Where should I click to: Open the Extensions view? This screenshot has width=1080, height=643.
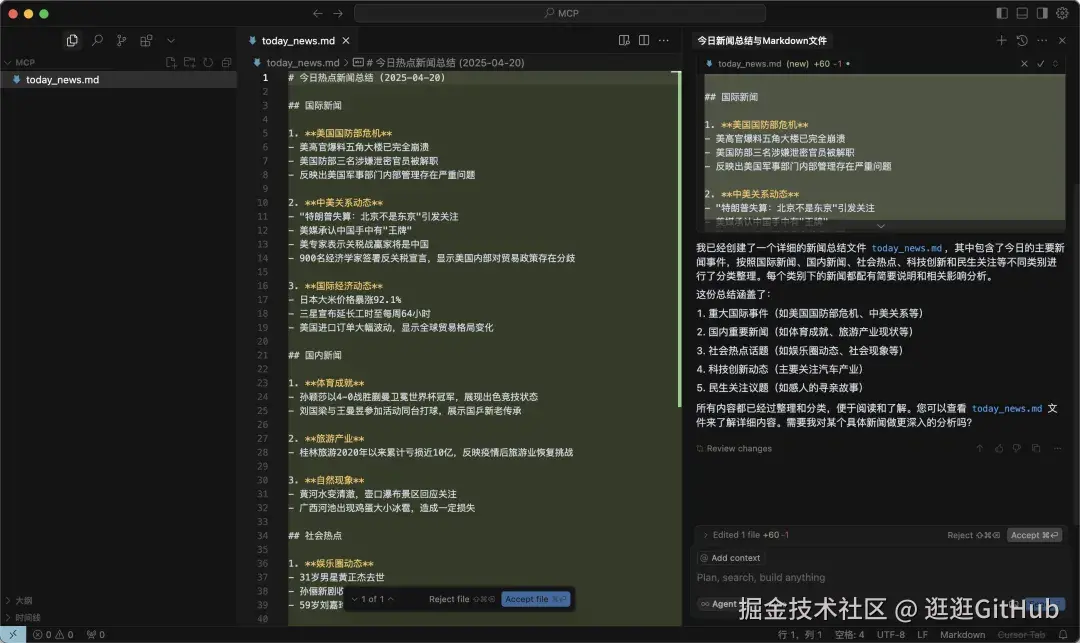pyautogui.click(x=146, y=39)
